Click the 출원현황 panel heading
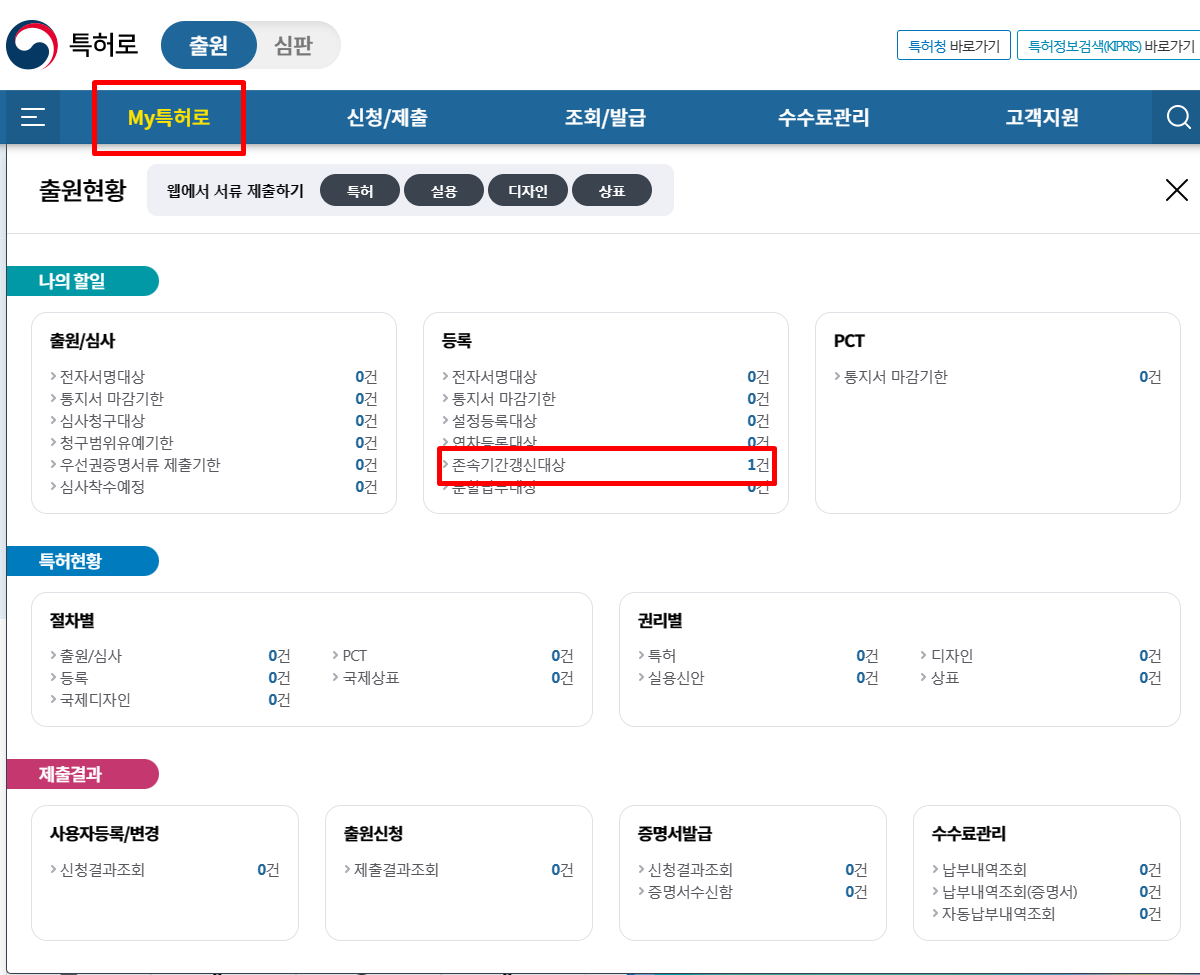1200x975 pixels. click(83, 190)
